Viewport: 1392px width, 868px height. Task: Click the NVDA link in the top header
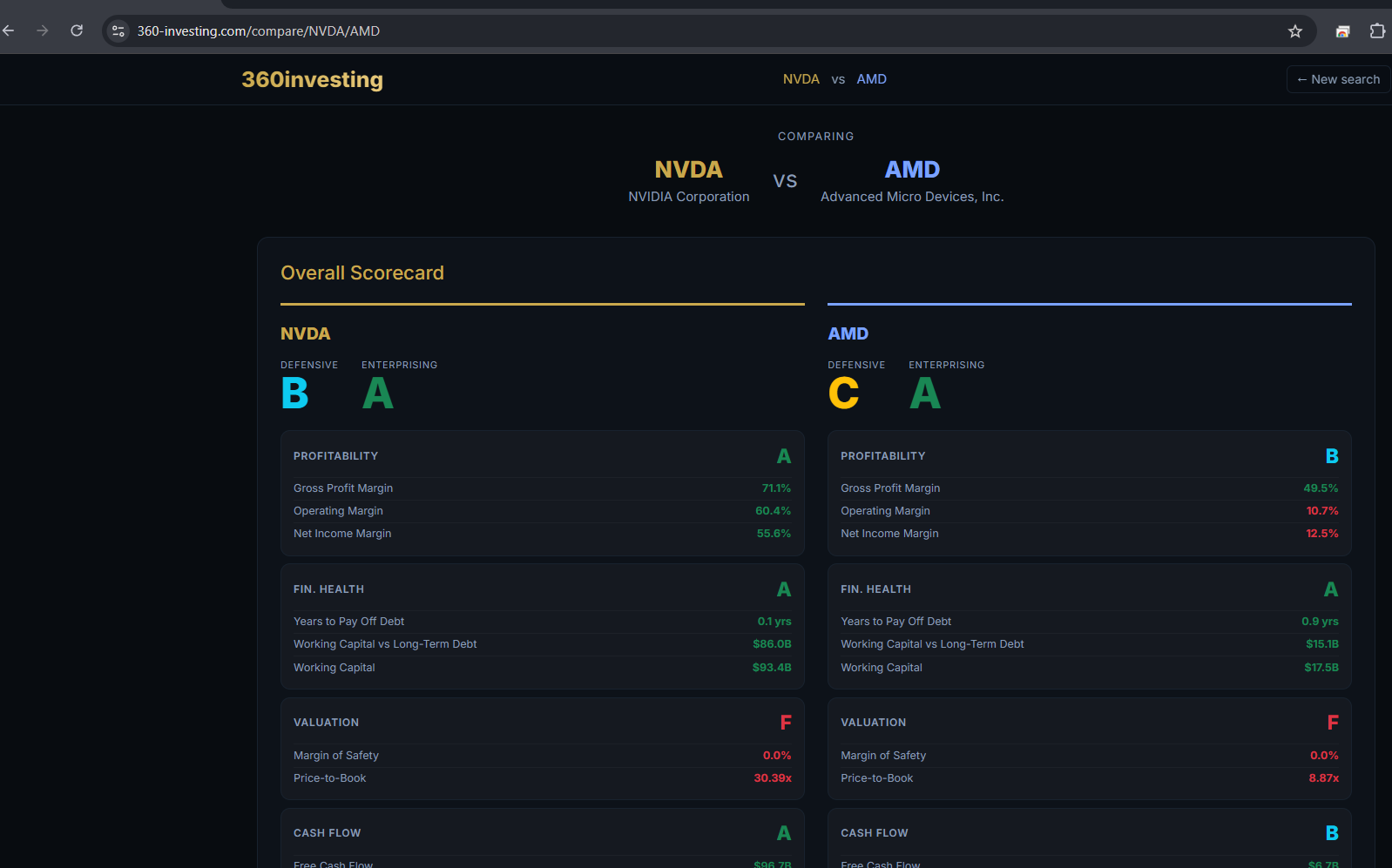point(801,79)
